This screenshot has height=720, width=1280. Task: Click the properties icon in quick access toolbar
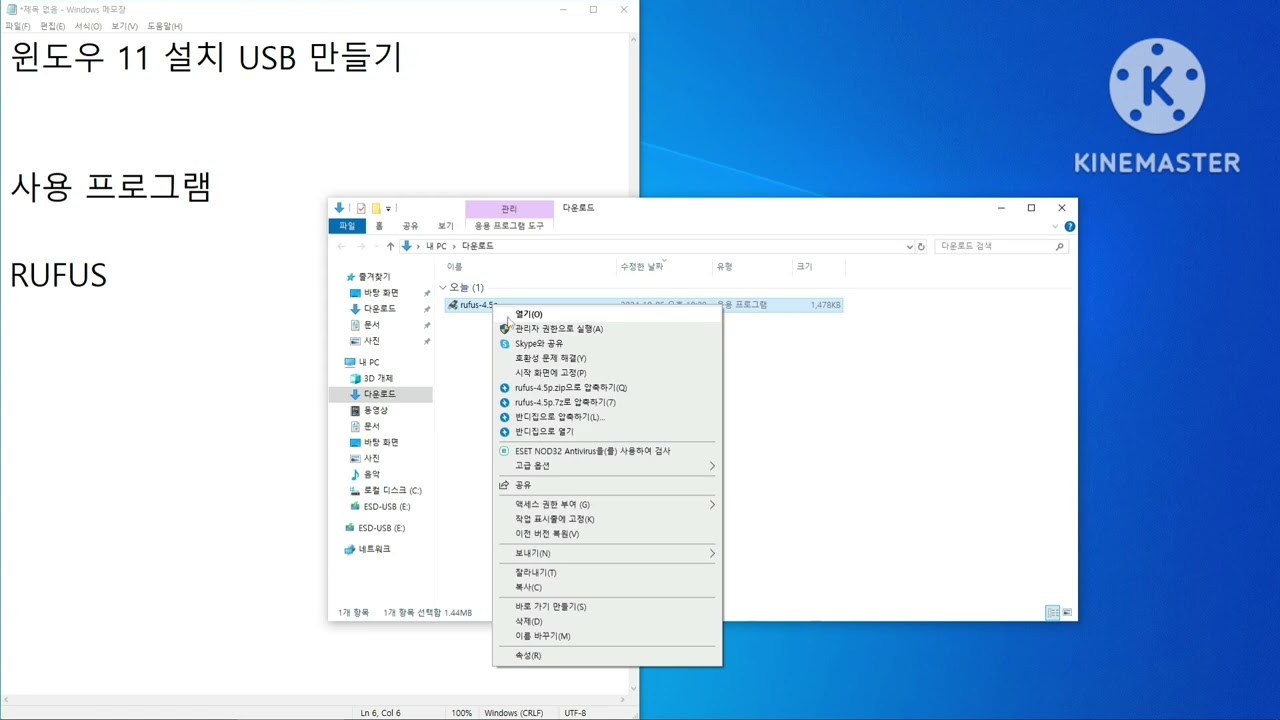click(x=361, y=208)
